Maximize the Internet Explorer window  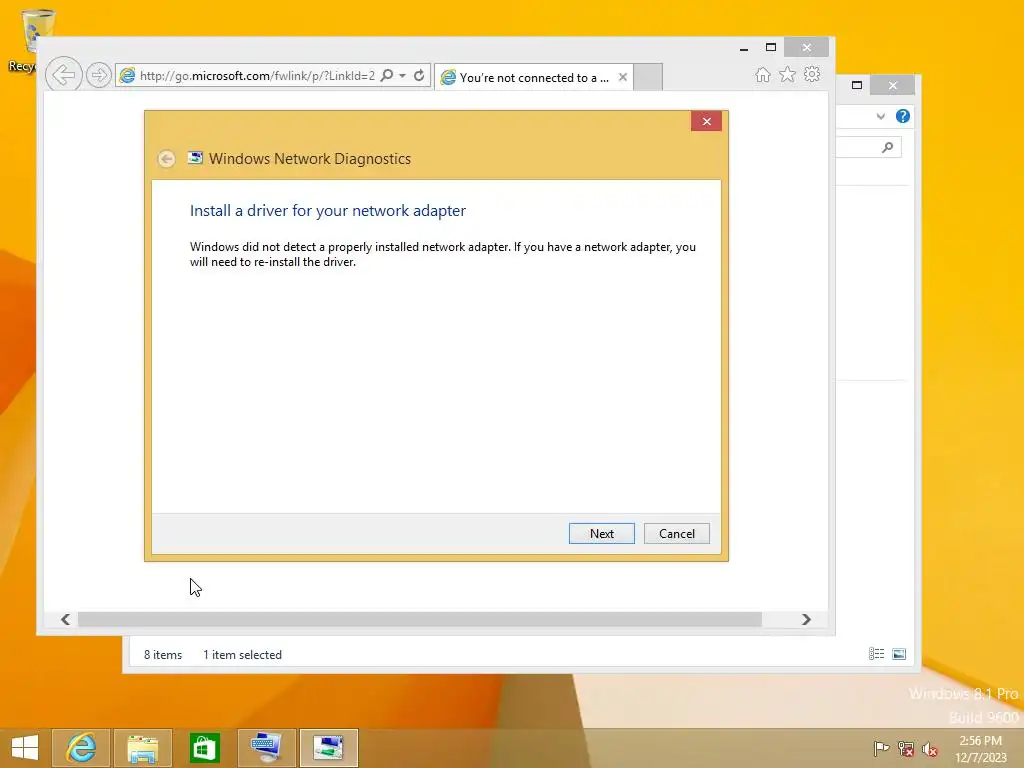[771, 47]
